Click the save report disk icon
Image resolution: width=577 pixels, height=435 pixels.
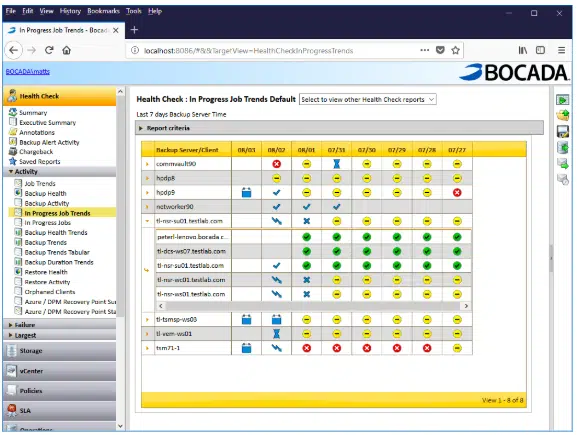click(x=563, y=132)
